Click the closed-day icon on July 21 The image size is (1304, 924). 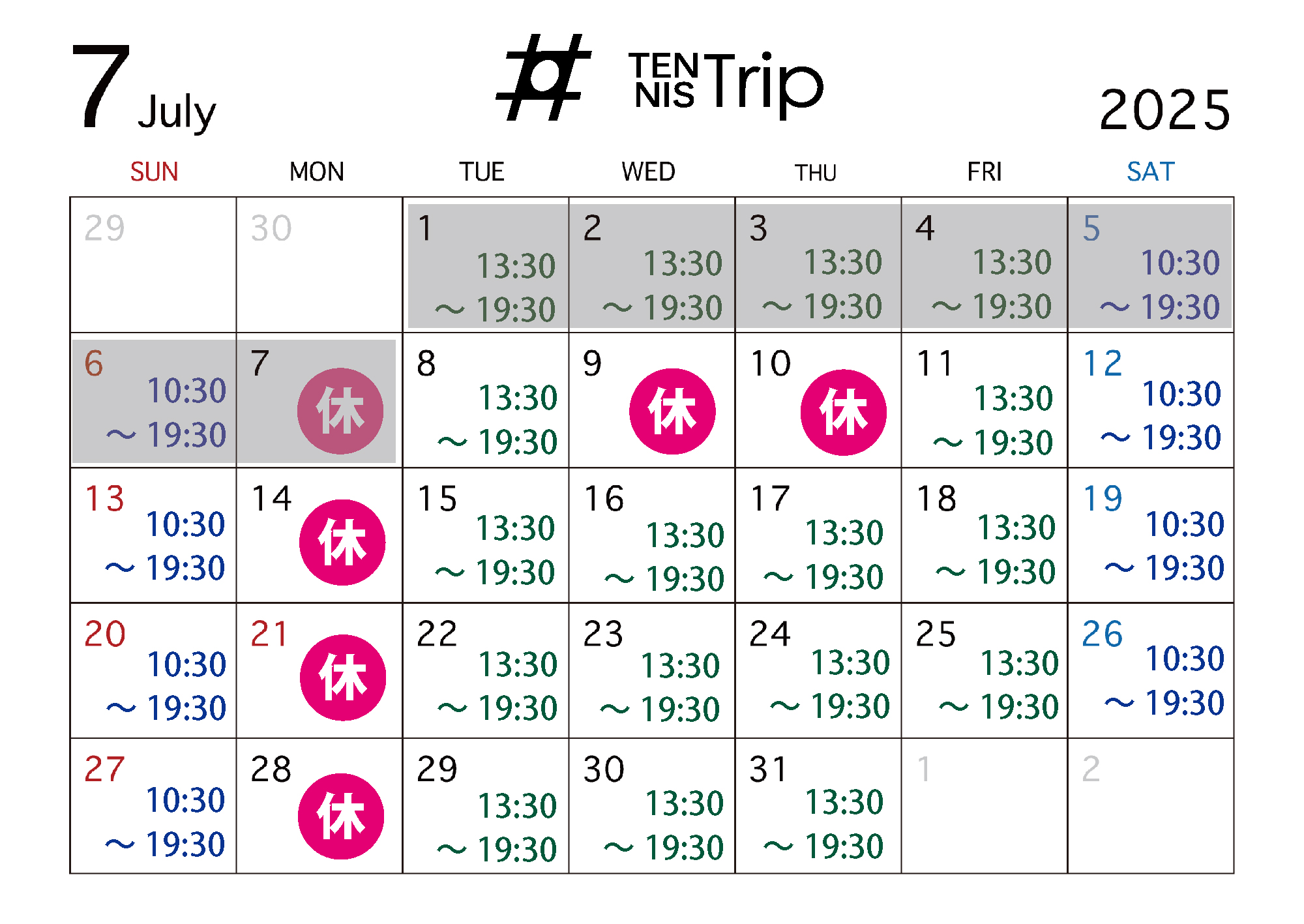point(343,678)
